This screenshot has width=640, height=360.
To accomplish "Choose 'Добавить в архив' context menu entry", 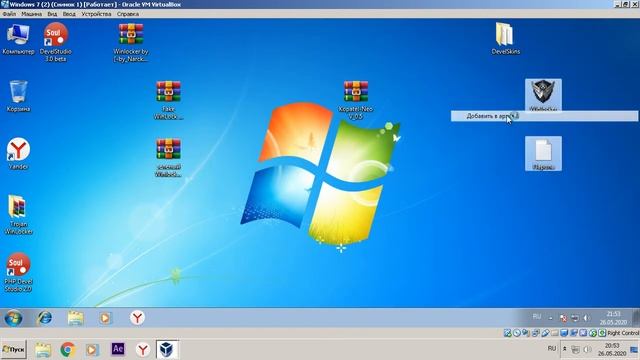I will pos(544,116).
